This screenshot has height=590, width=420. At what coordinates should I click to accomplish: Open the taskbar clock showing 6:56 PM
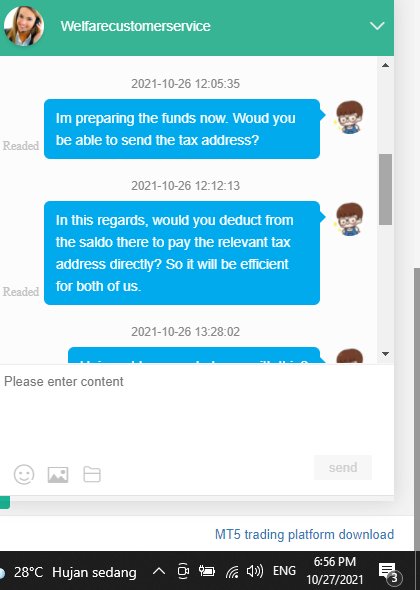point(335,571)
